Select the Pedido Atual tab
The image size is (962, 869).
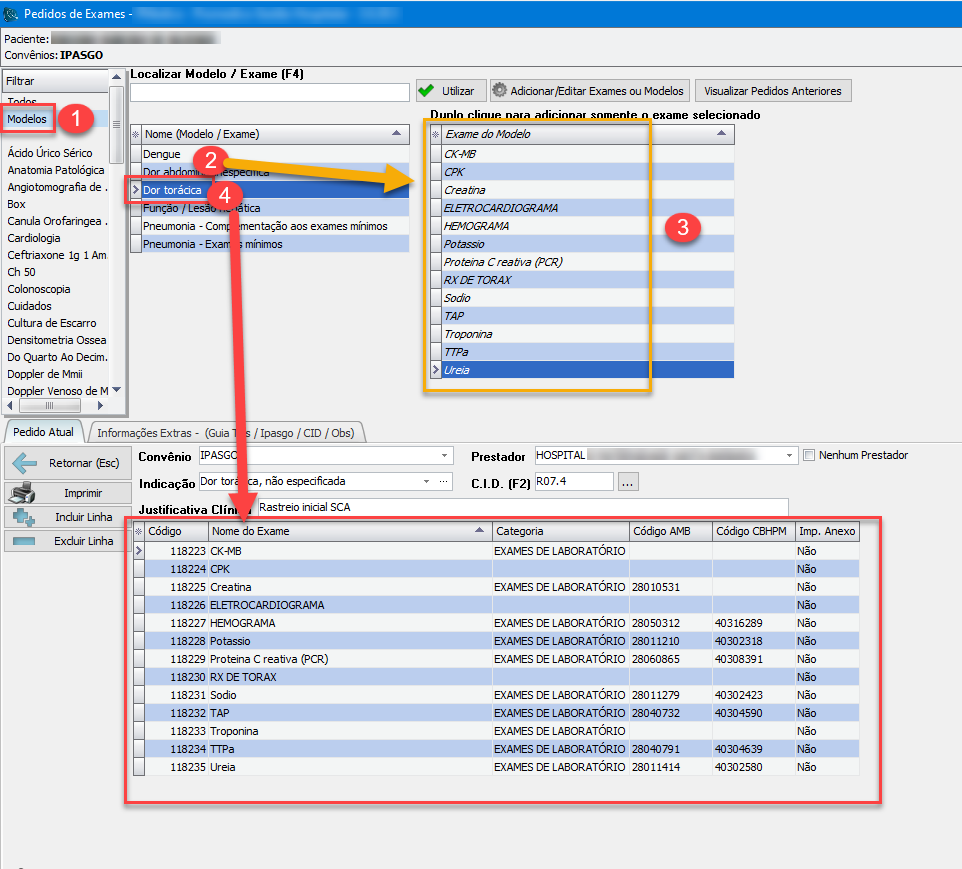click(46, 433)
